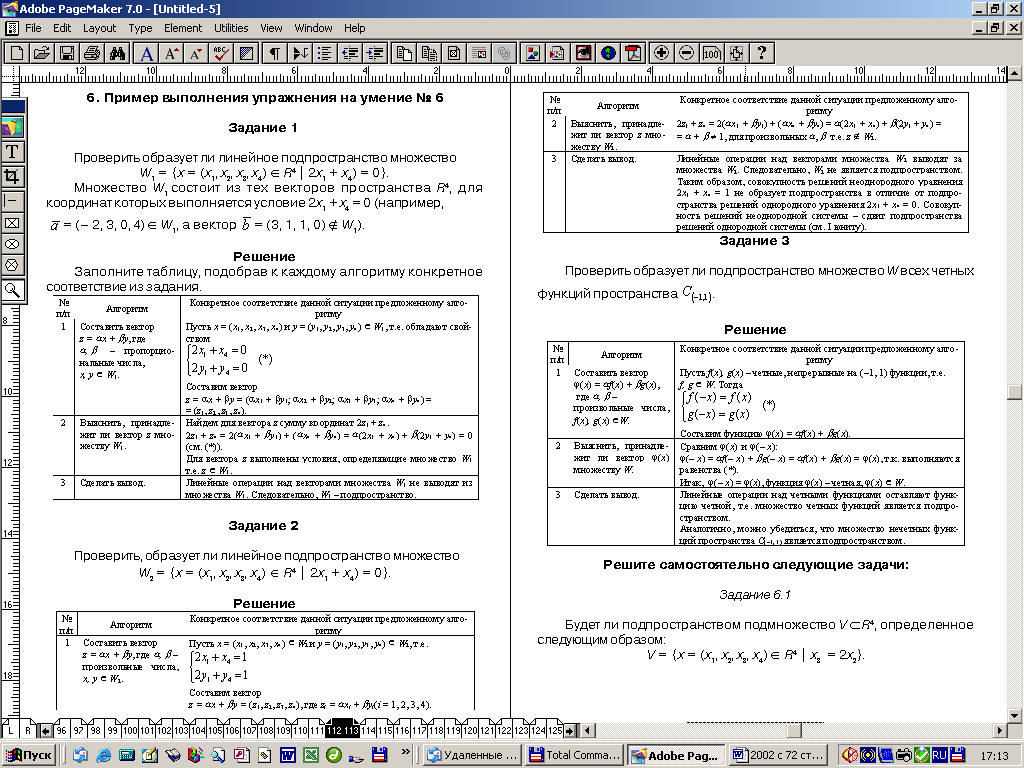Select the Constrained Line tool
Screen dimensions: 1024x768
pyautogui.click(x=12, y=200)
